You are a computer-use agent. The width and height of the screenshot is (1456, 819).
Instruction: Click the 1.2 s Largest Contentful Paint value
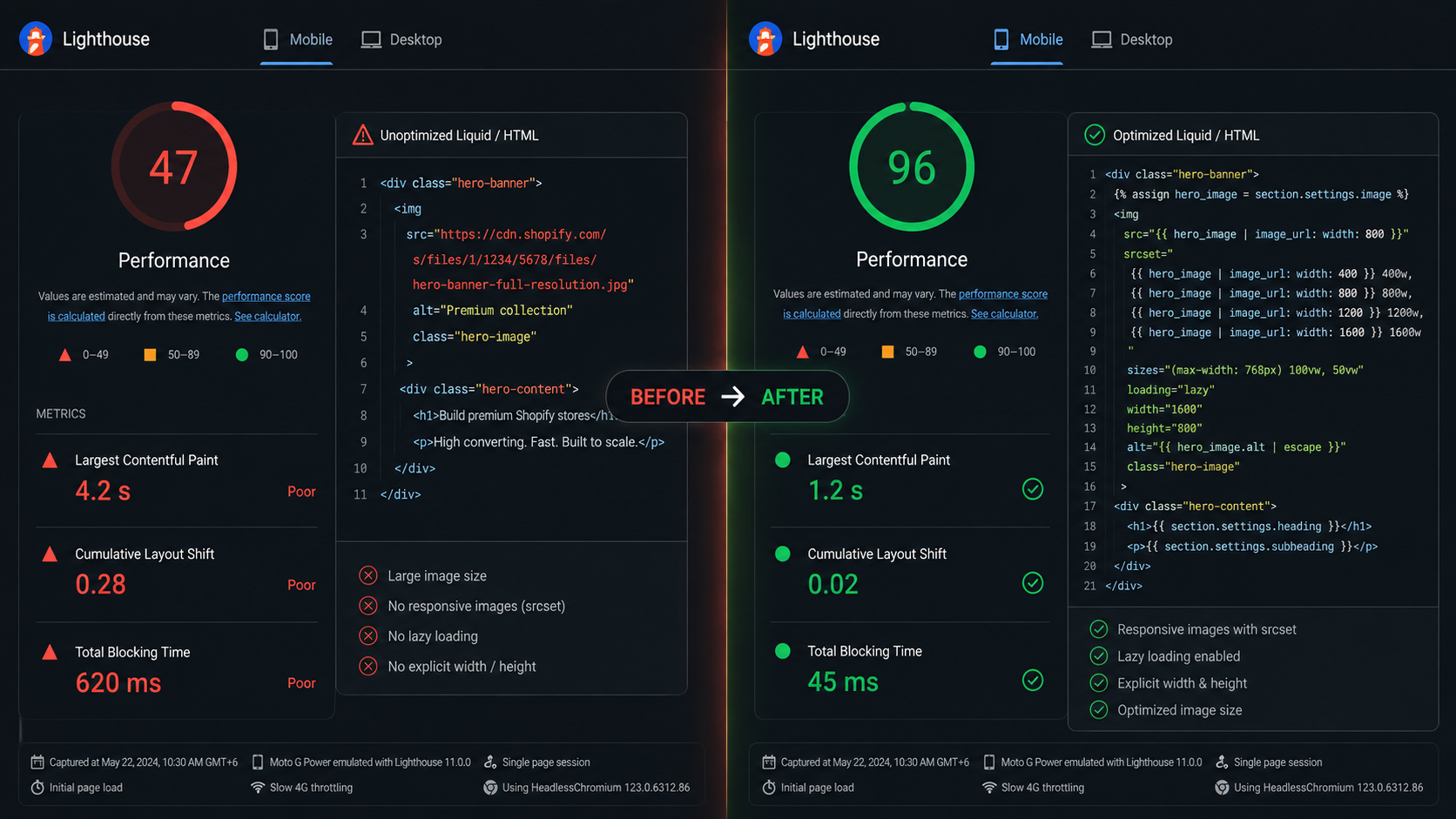836,491
